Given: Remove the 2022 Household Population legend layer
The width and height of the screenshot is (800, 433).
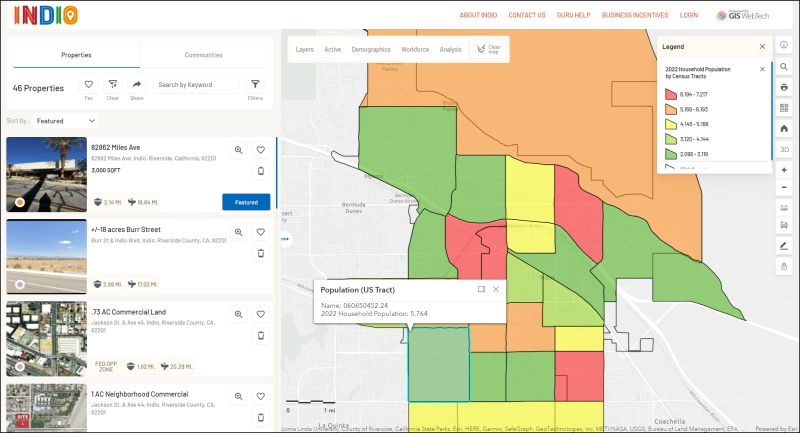Looking at the screenshot, I should [x=762, y=69].
